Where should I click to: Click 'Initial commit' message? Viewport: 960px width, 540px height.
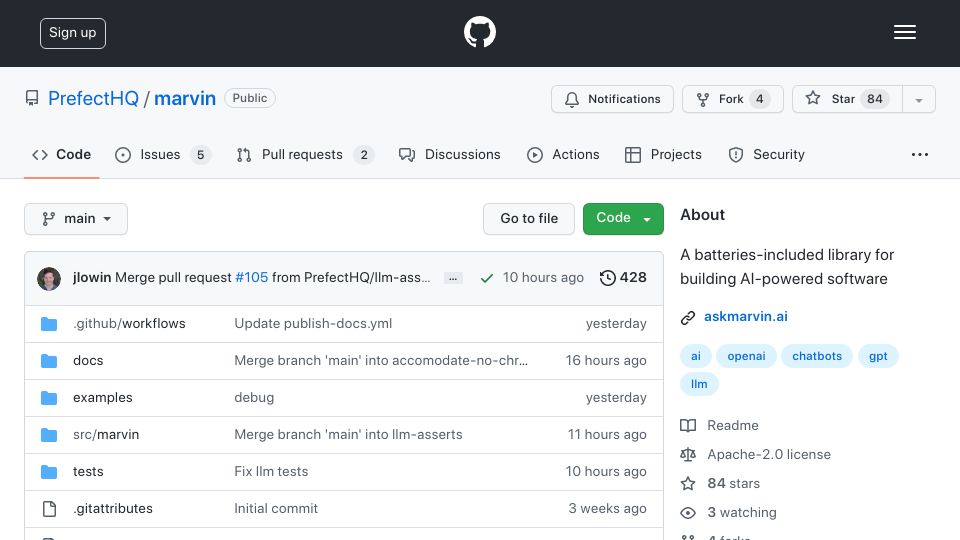276,509
